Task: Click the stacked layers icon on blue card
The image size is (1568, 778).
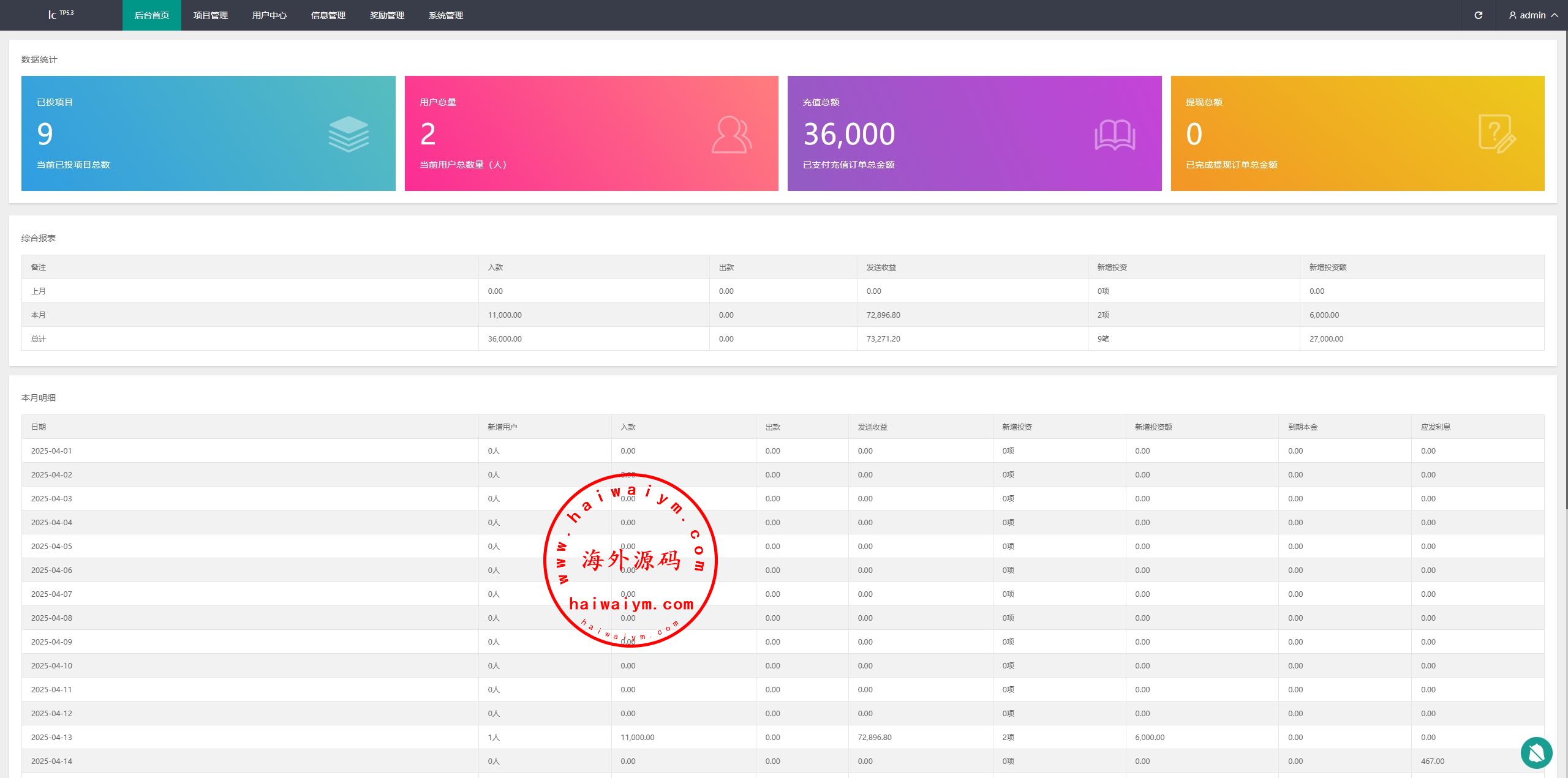Action: tap(349, 134)
